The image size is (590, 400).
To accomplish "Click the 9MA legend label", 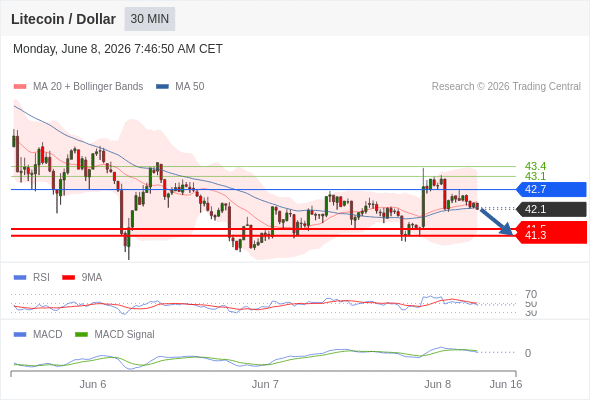I will click(x=92, y=277).
